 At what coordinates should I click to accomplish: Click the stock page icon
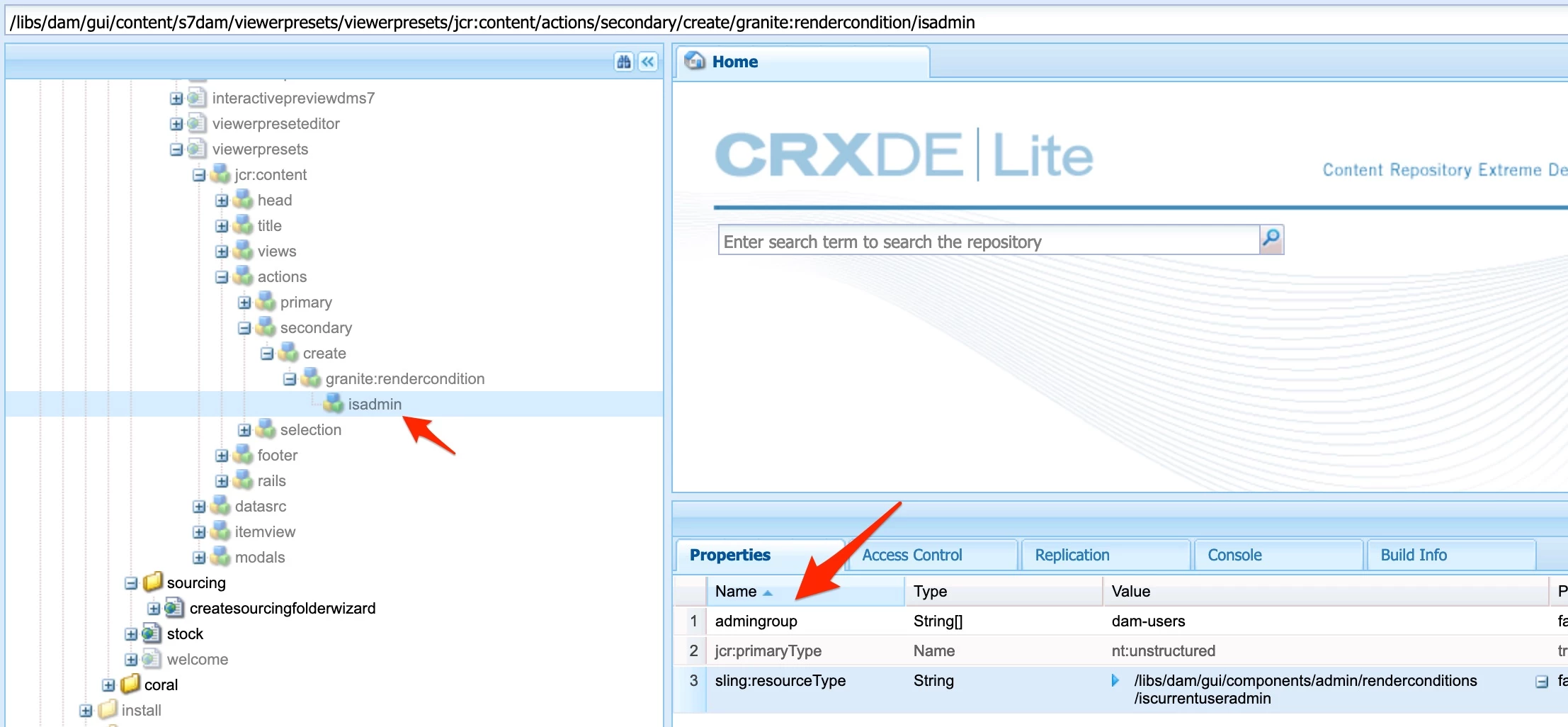(x=152, y=633)
